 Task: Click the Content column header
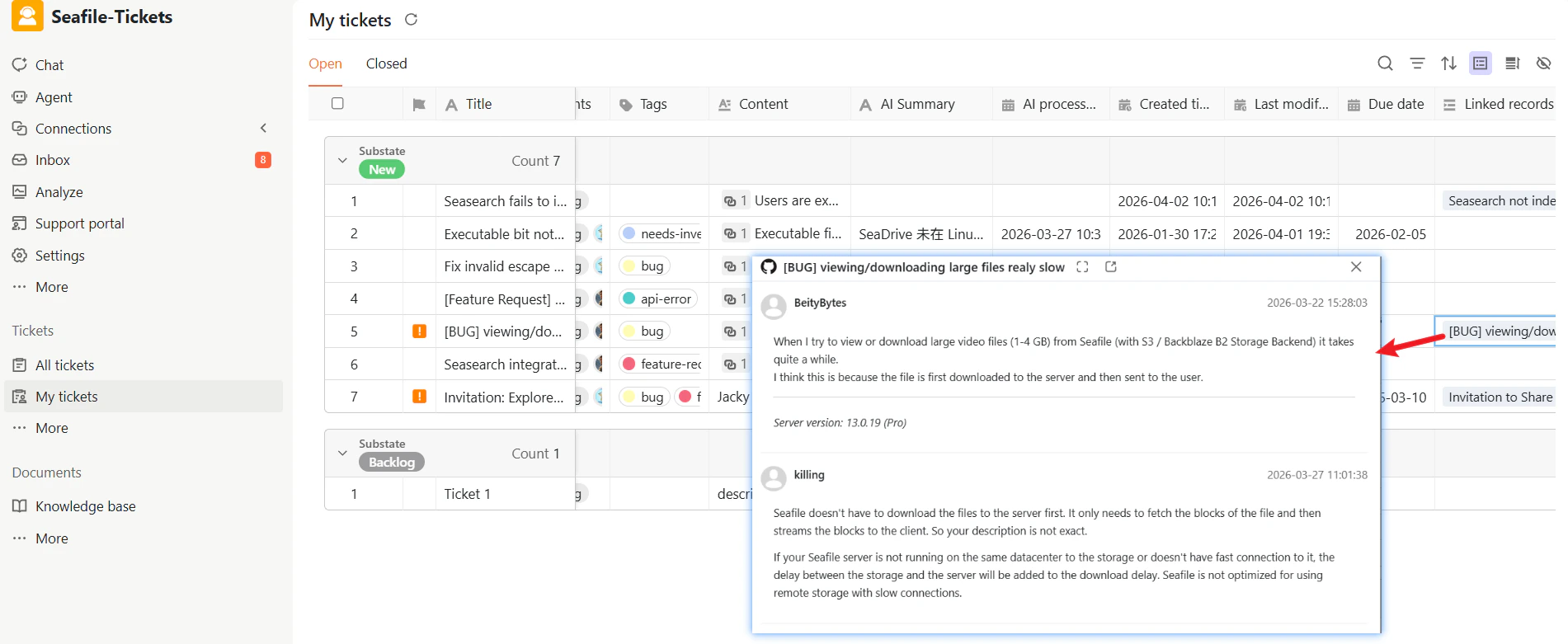pyautogui.click(x=779, y=104)
